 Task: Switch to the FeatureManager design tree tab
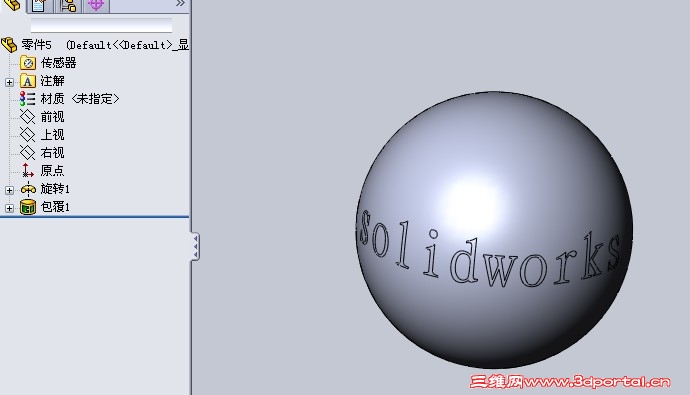(12, 5)
